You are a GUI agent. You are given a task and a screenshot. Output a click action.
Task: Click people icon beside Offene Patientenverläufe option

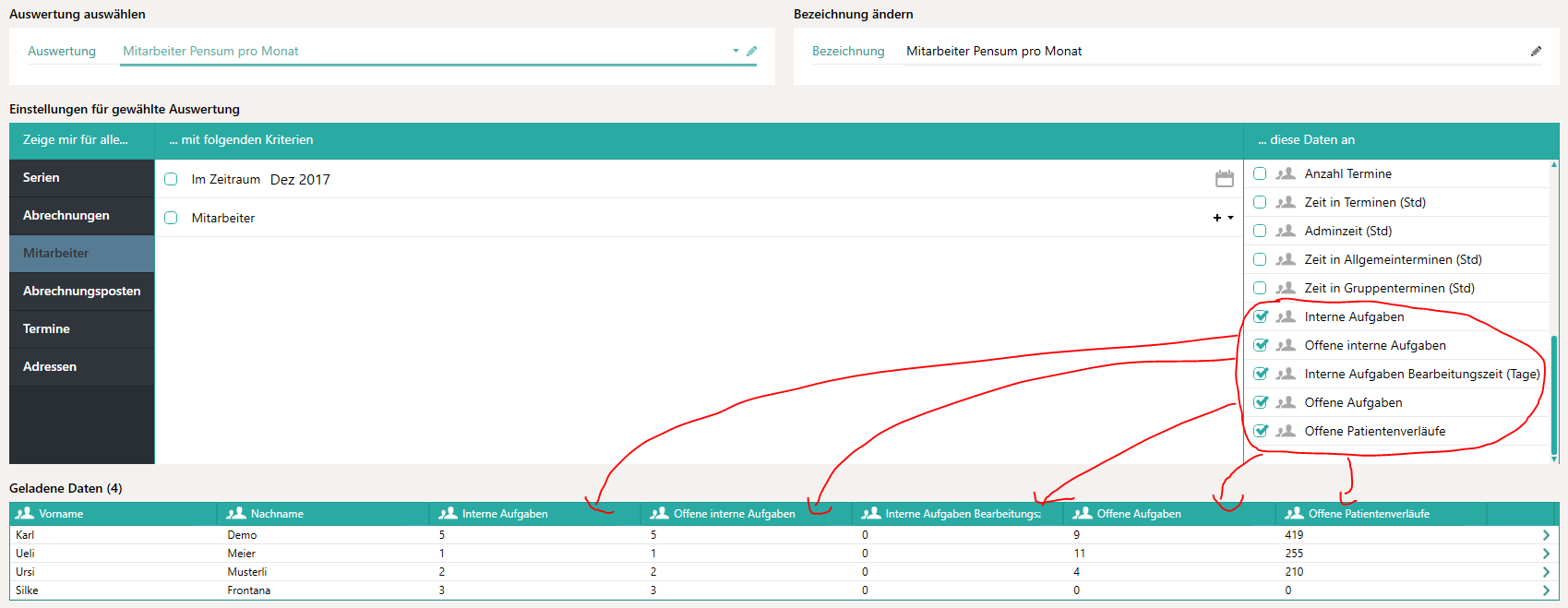click(1286, 431)
